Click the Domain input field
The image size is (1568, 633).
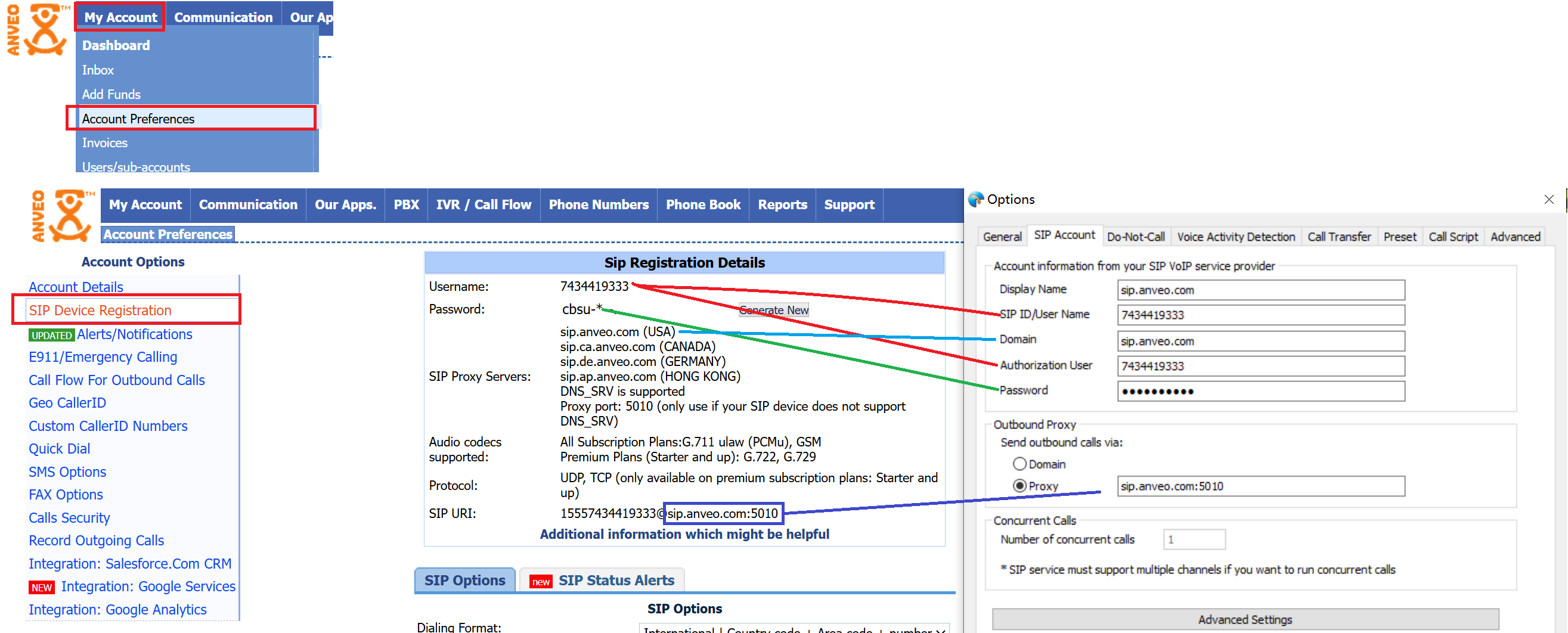(x=1260, y=342)
